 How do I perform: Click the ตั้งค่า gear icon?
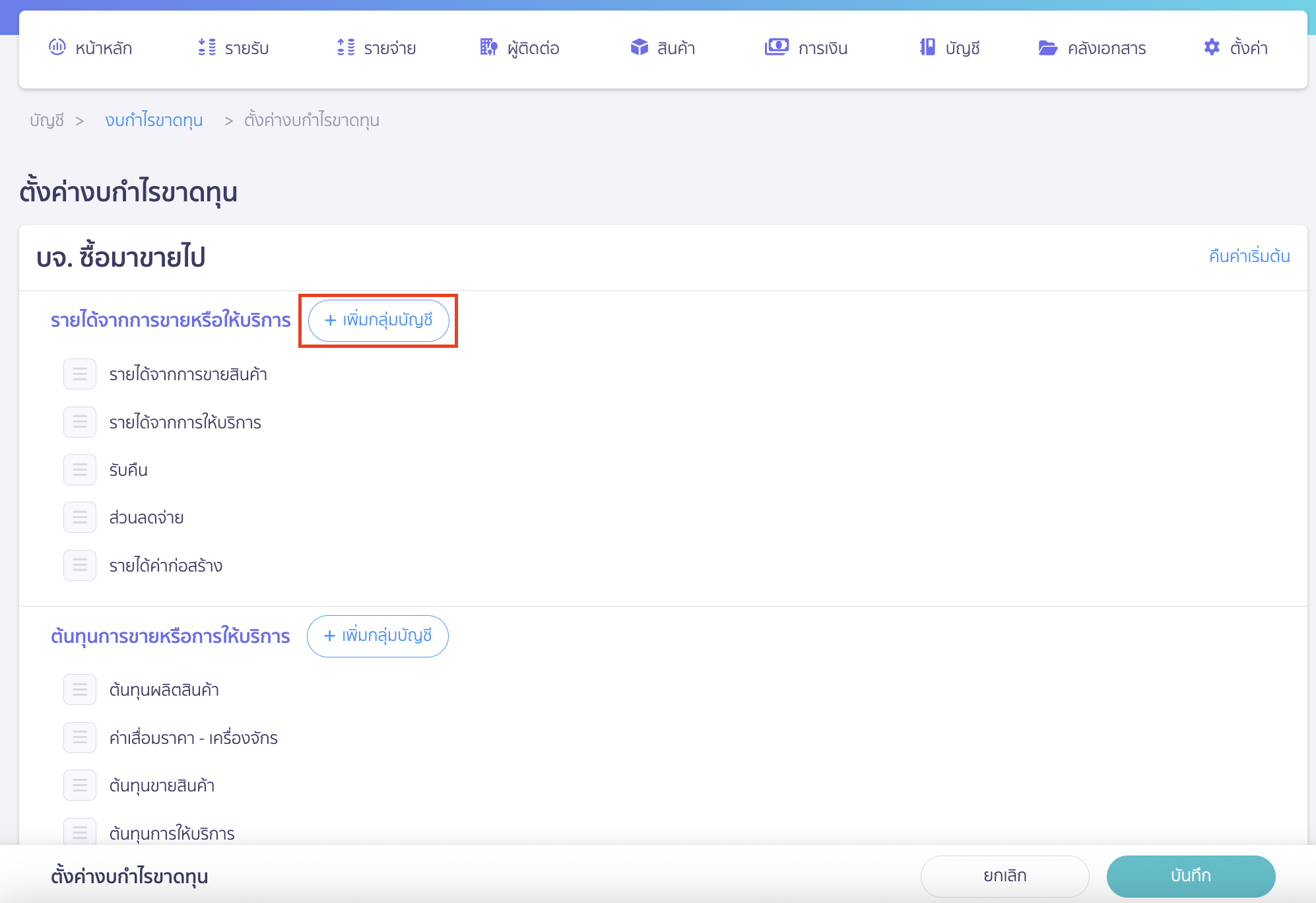coord(1212,47)
